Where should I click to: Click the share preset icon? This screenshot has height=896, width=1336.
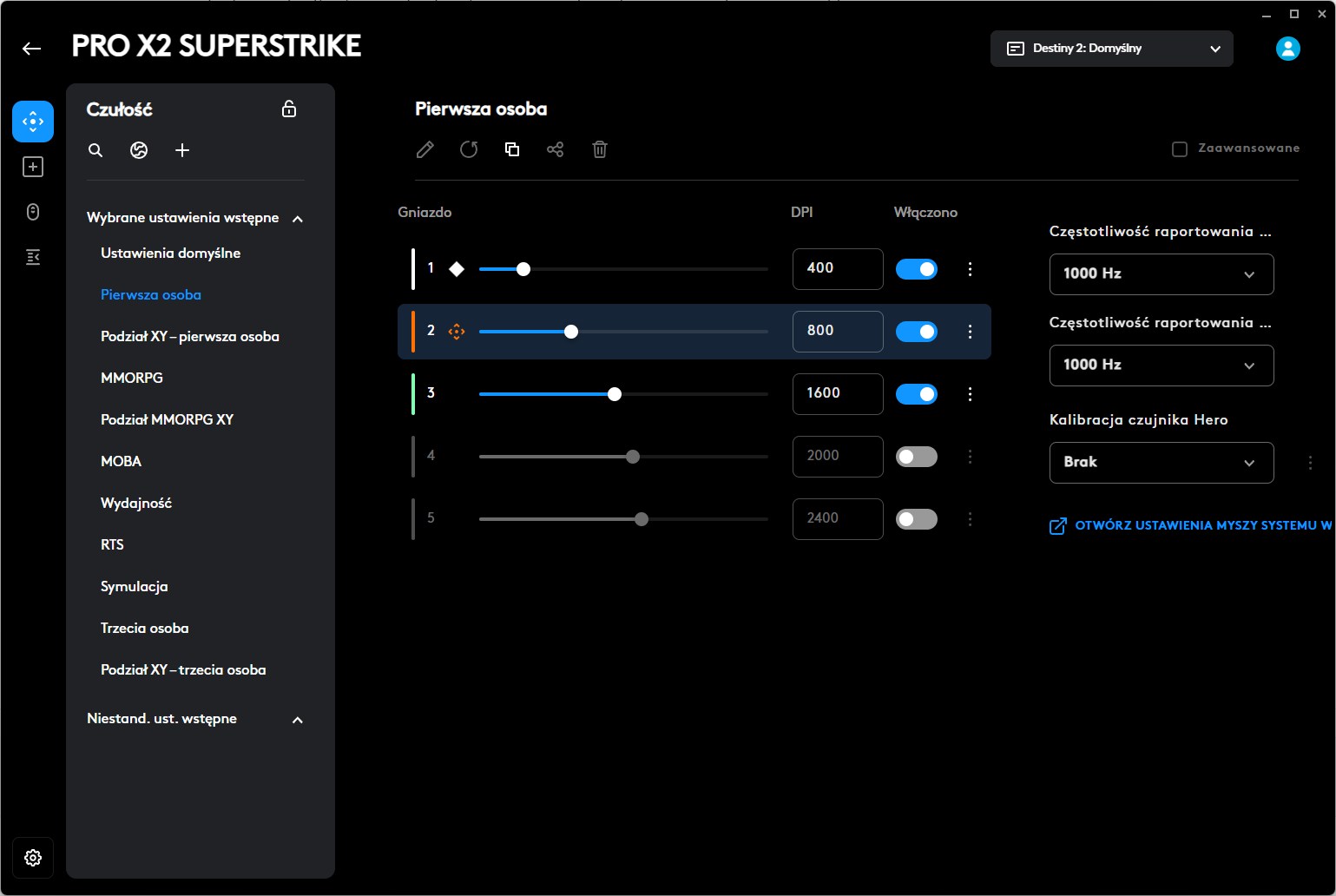coord(556,149)
